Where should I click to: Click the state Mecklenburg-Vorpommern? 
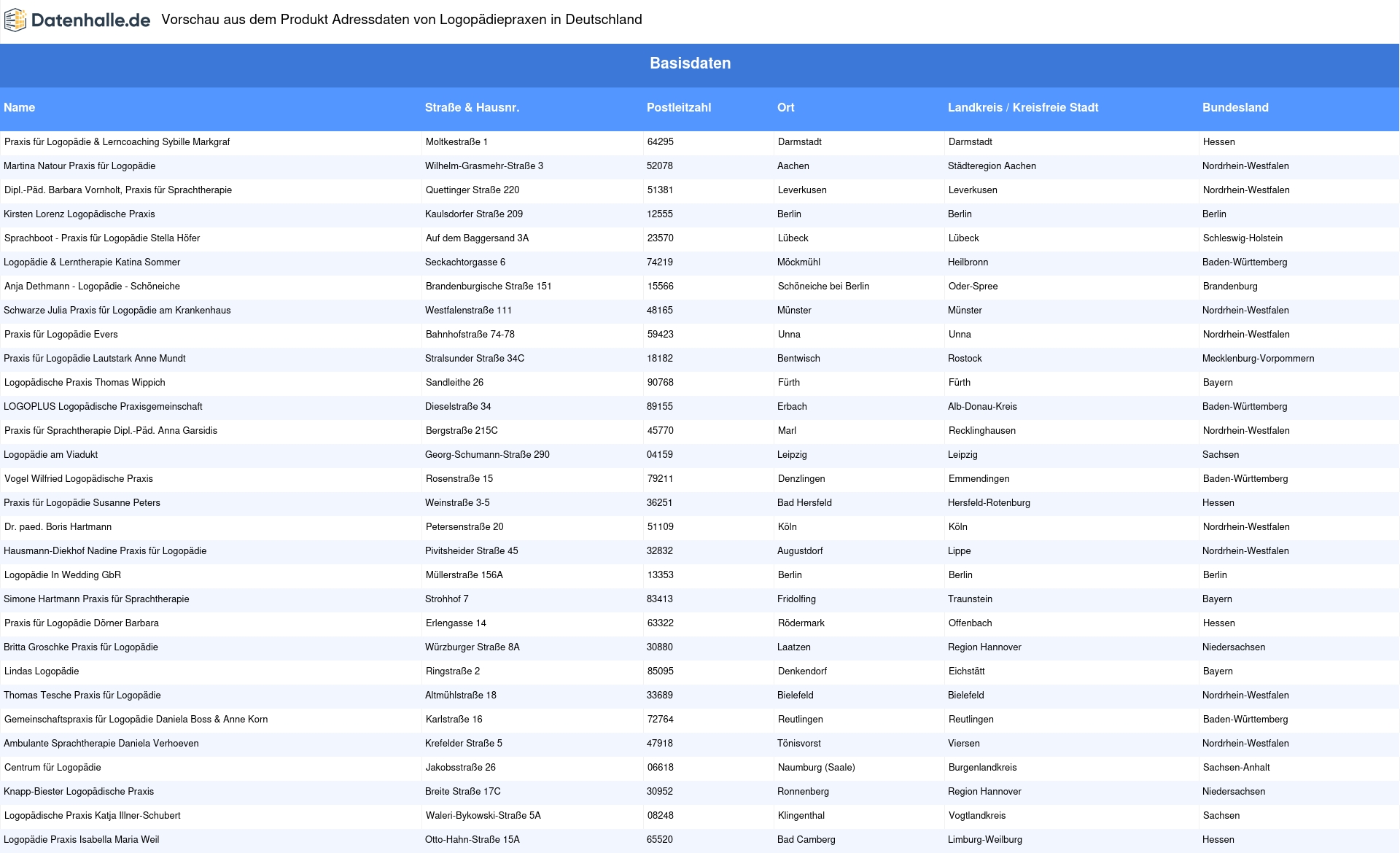pos(1259,359)
